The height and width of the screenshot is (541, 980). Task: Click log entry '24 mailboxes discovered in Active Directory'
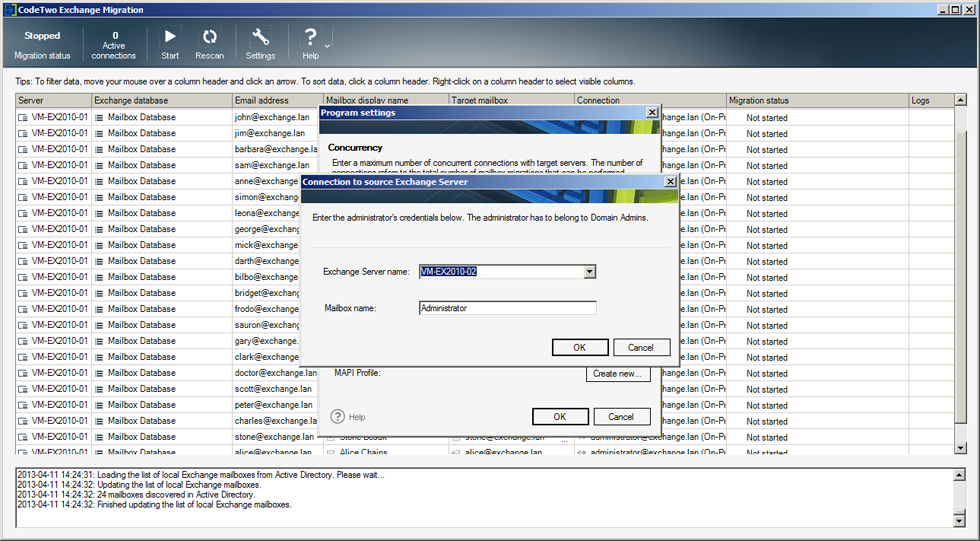pos(136,495)
